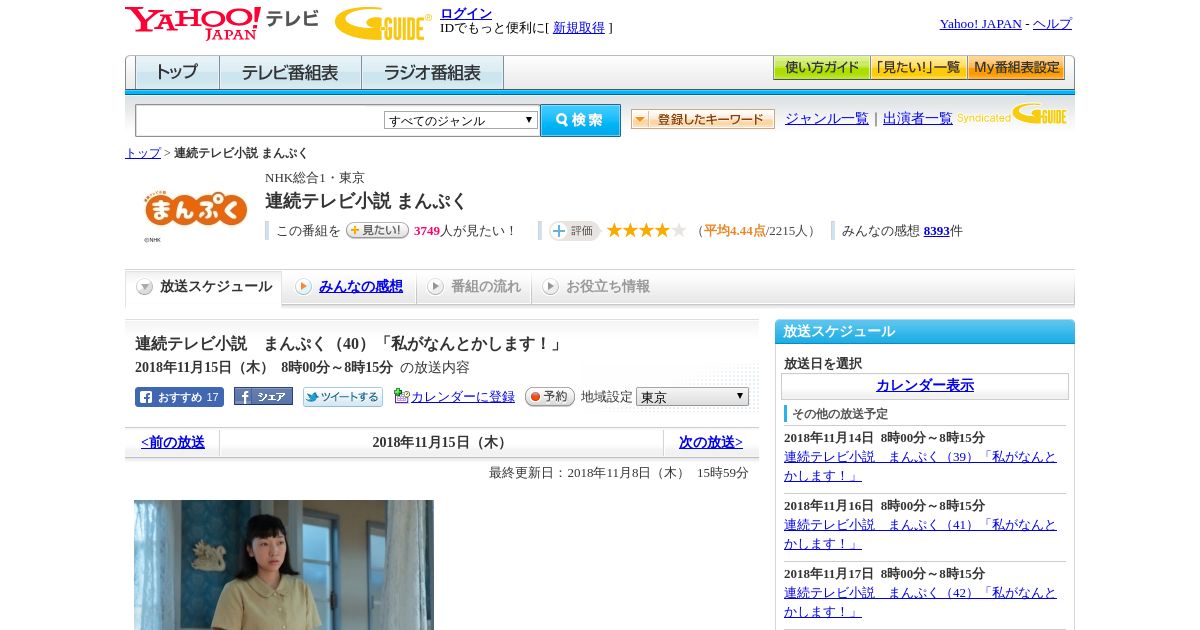Open the Yahoo! JAPAN link
1200x630 pixels.
point(981,24)
